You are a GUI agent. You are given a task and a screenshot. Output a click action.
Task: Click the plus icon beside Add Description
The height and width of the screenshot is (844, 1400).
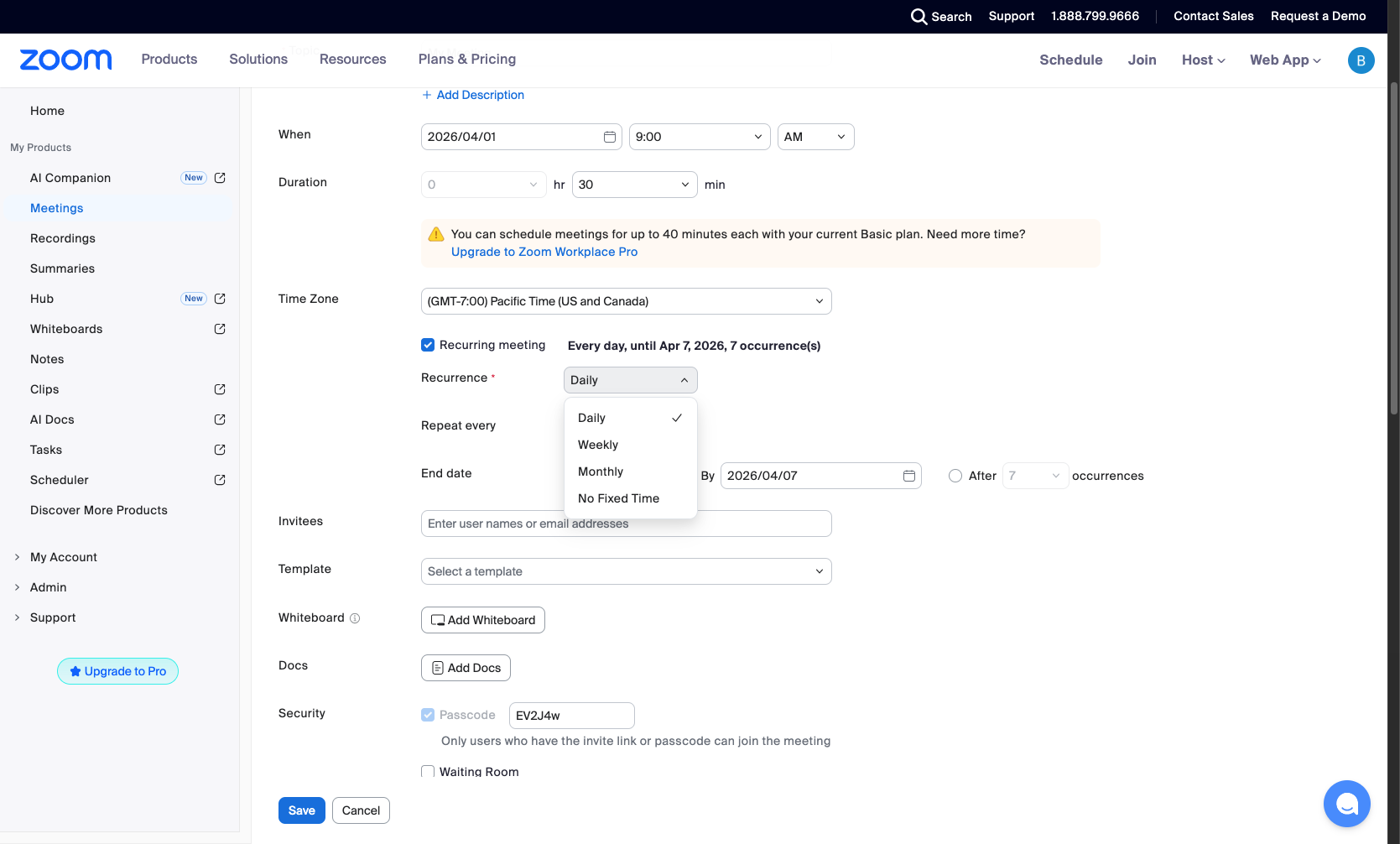[427, 95]
